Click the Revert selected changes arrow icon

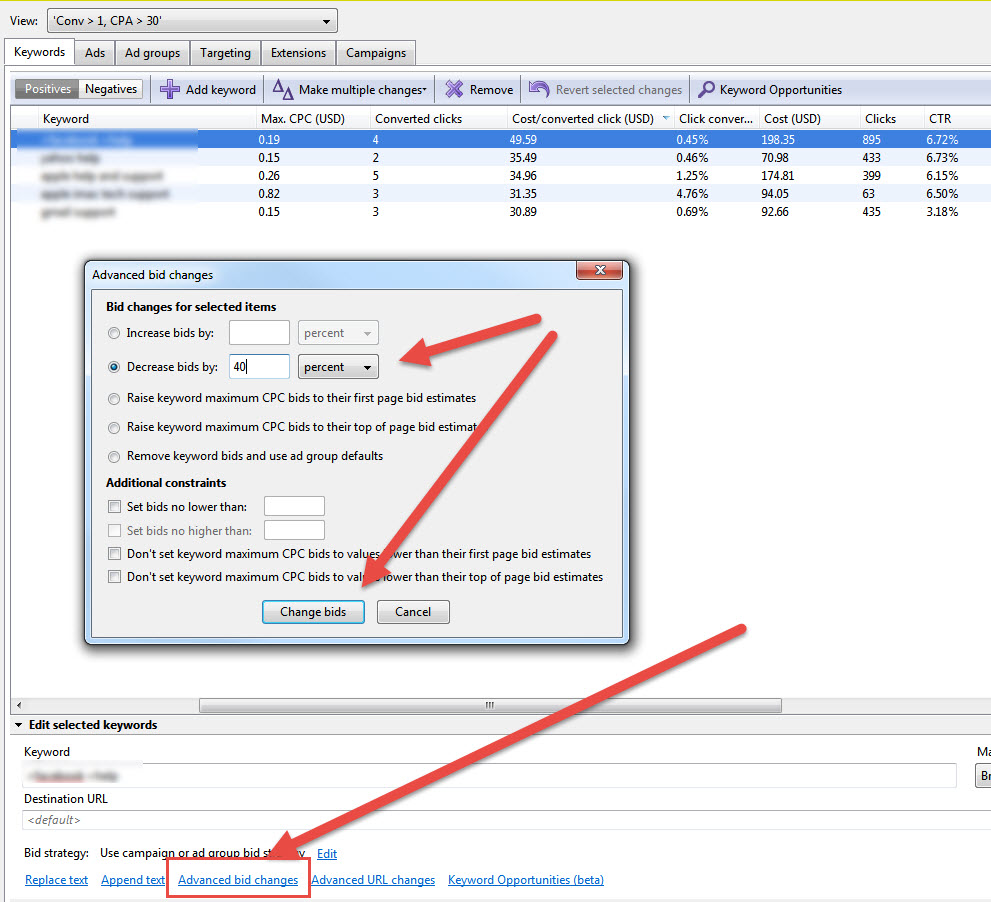tap(539, 90)
